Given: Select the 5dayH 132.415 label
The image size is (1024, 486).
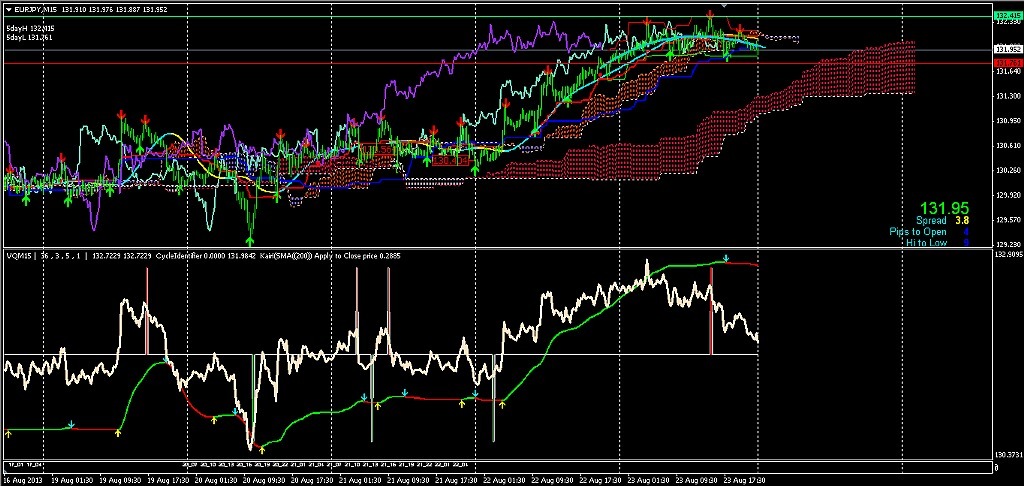Looking at the screenshot, I should coord(30,29).
